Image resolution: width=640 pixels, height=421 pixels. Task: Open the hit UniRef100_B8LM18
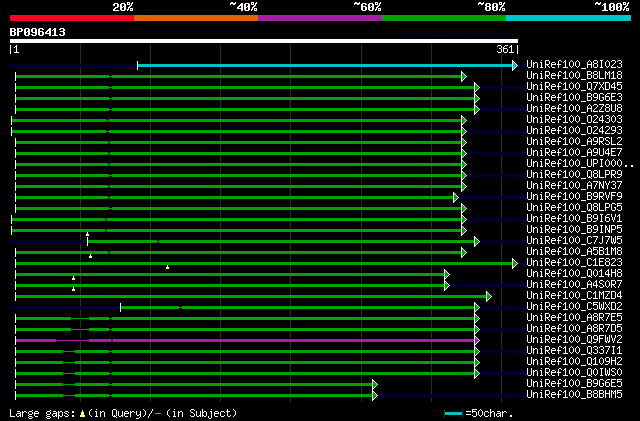click(574, 76)
